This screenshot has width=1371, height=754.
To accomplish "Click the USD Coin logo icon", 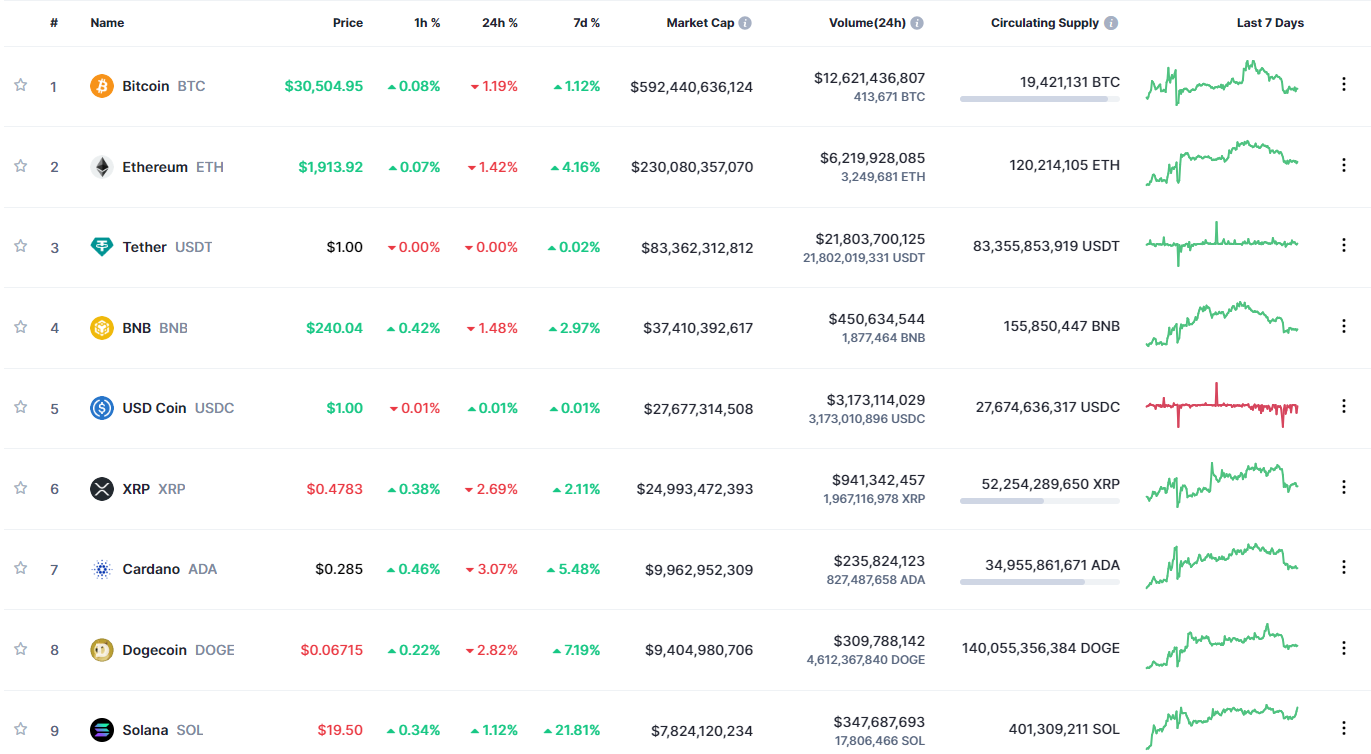I will coord(100,408).
